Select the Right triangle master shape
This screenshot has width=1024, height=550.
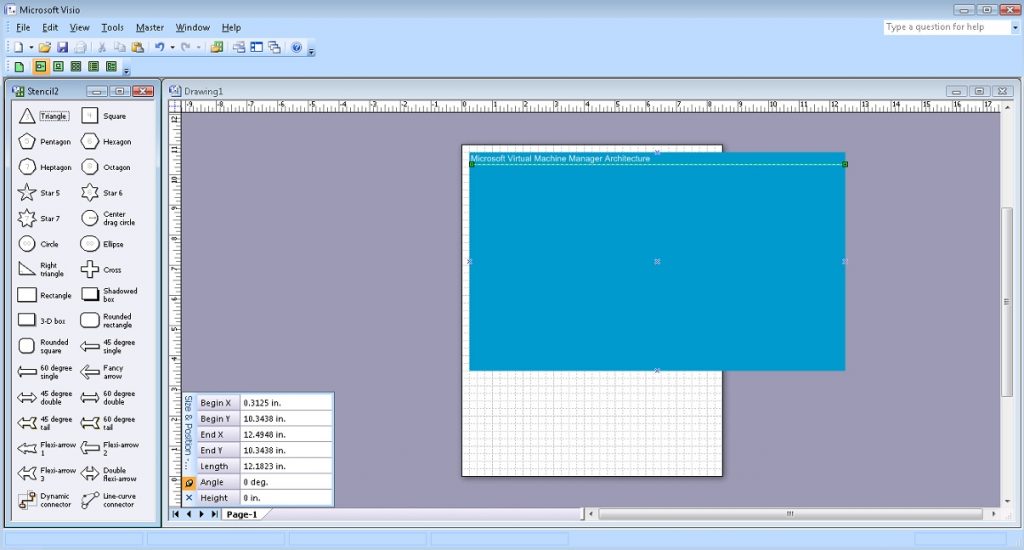click(41, 269)
